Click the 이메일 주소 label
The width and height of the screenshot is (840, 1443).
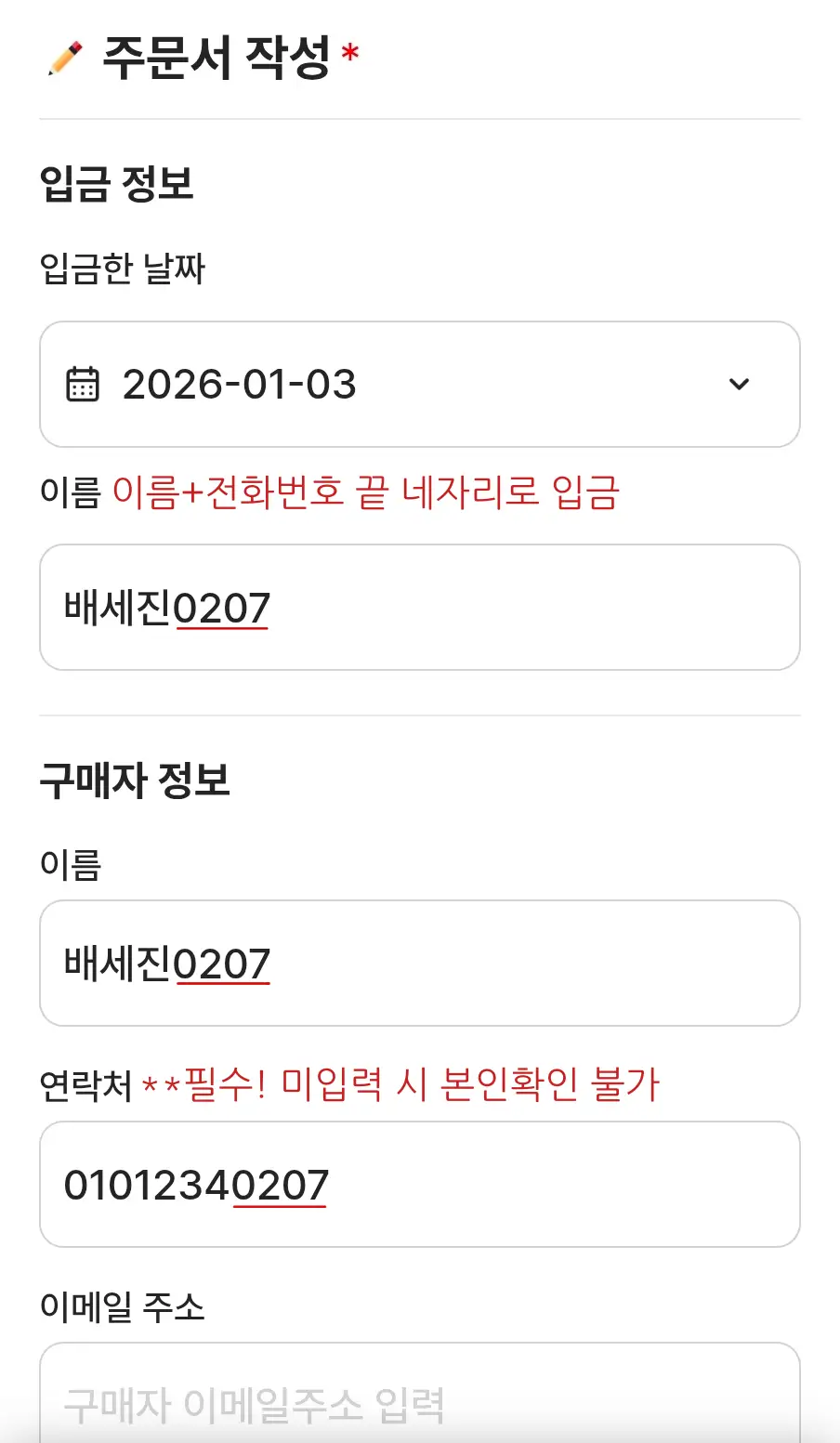122,1307
